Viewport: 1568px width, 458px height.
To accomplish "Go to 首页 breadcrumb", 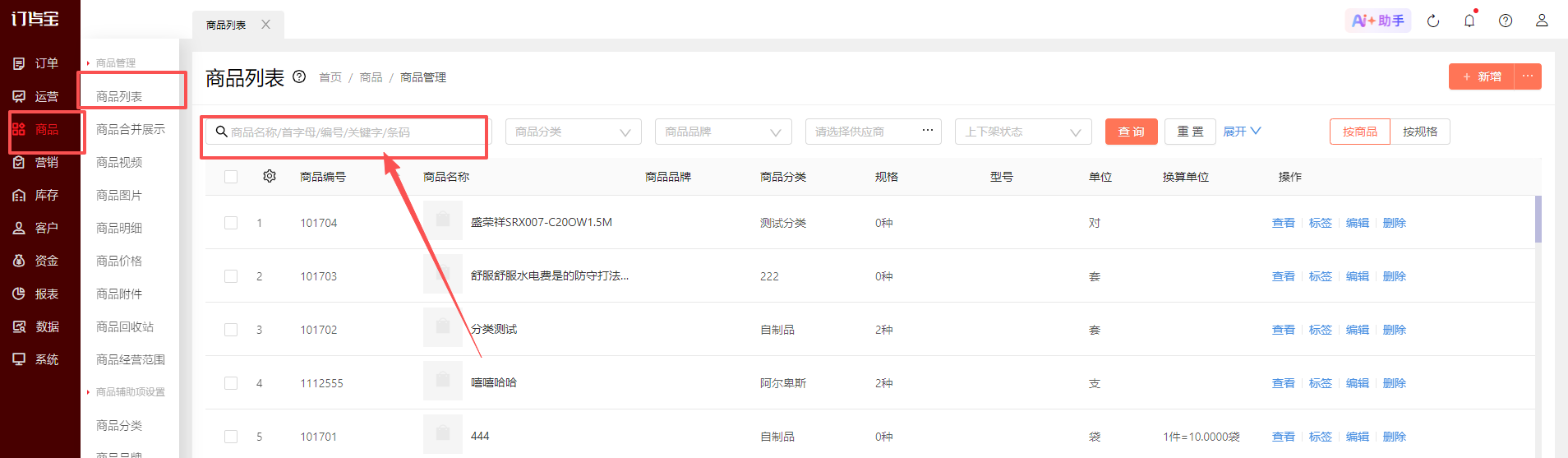I will pos(330,77).
